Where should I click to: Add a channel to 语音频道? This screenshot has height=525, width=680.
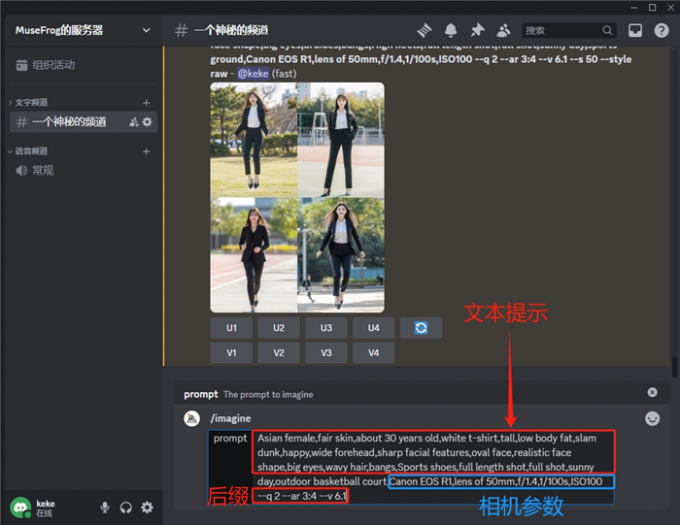[146, 151]
